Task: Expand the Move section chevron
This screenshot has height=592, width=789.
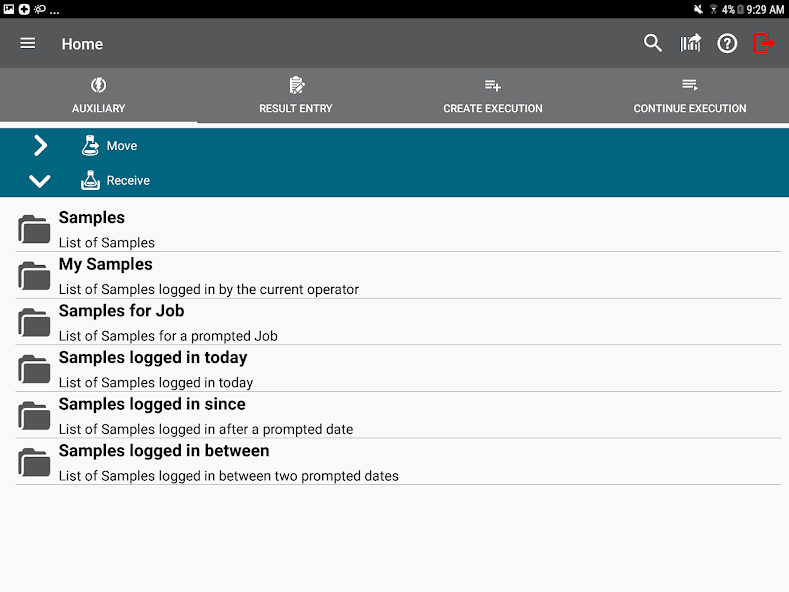Action: pos(40,146)
